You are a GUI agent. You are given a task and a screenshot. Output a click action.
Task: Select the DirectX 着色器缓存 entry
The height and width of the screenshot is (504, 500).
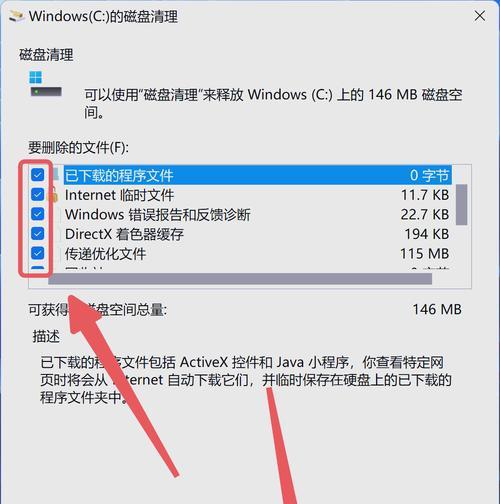[x=257, y=234]
